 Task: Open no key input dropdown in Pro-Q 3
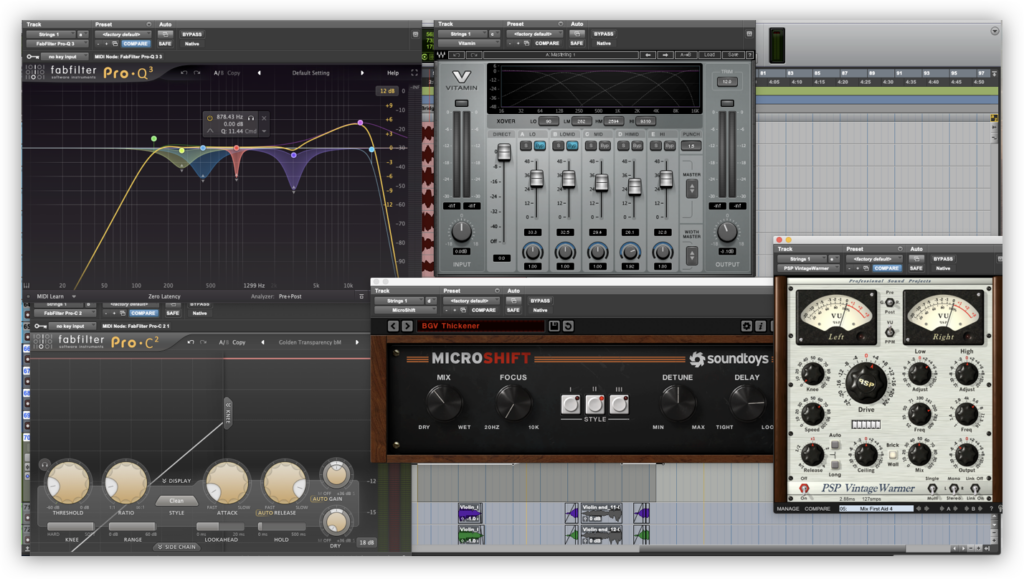click(65, 57)
